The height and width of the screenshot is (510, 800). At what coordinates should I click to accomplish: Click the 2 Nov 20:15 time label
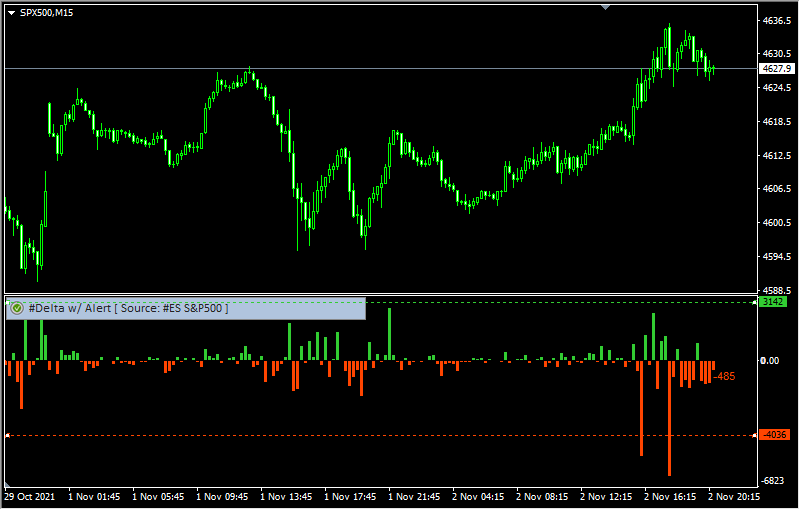point(734,496)
